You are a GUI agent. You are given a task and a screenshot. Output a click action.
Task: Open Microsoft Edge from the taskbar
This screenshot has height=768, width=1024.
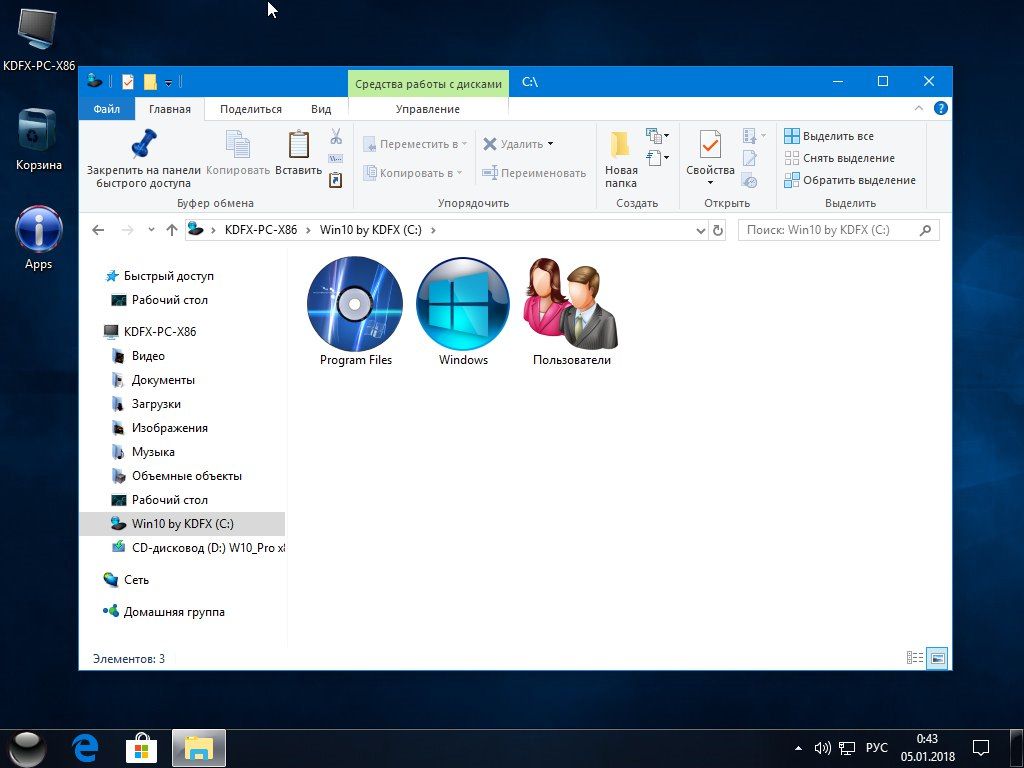click(x=85, y=747)
